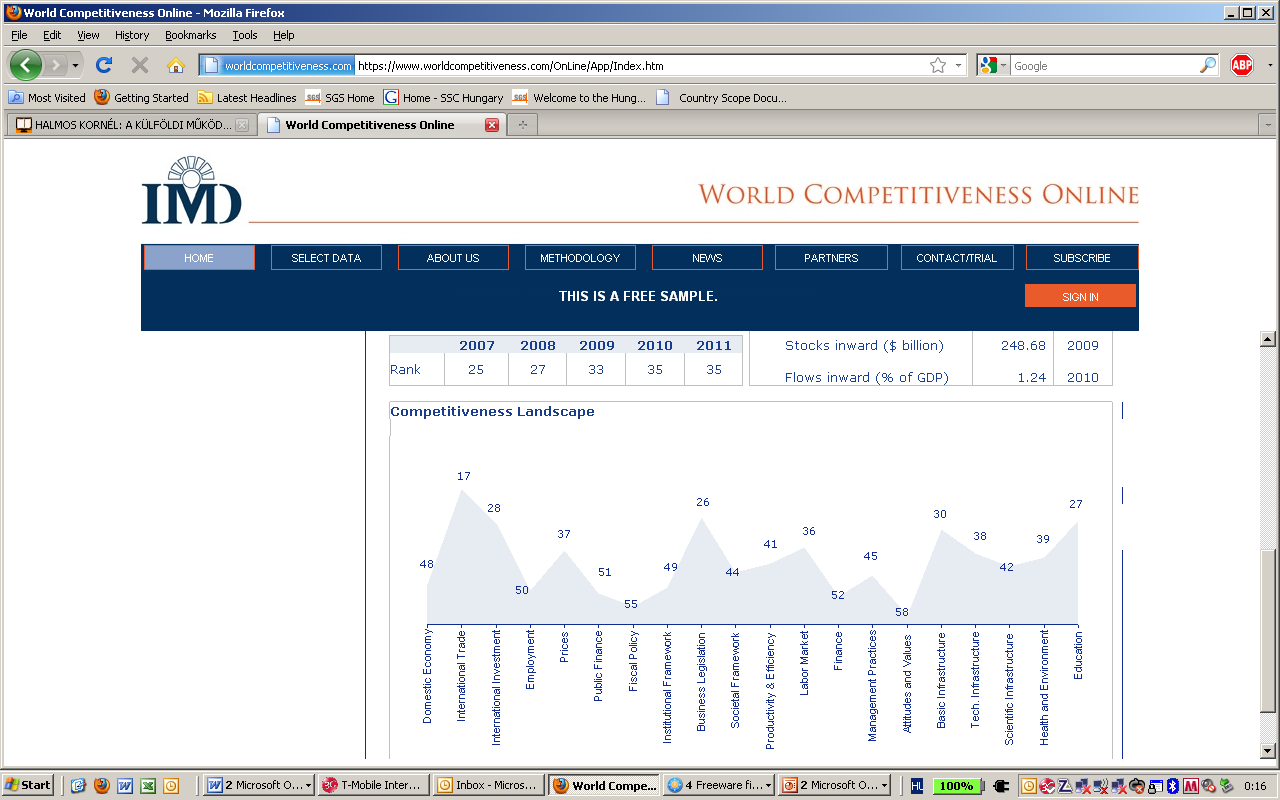Open a new tab with plus button
Image resolution: width=1280 pixels, height=800 pixels.
click(522, 125)
